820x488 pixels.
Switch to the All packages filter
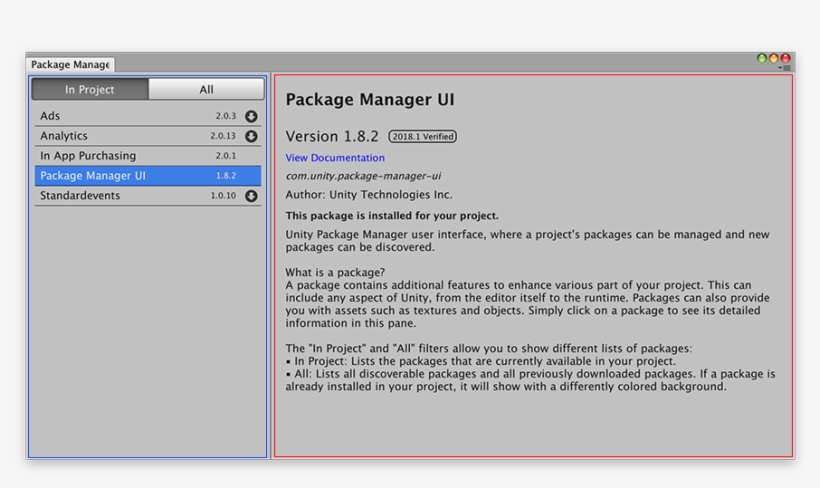pyautogui.click(x=206, y=89)
